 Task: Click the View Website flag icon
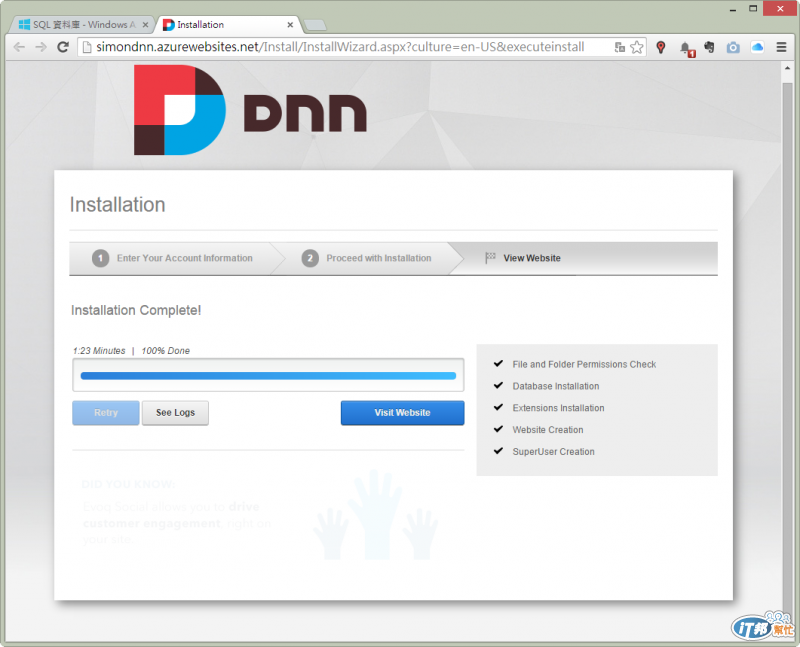(490, 258)
